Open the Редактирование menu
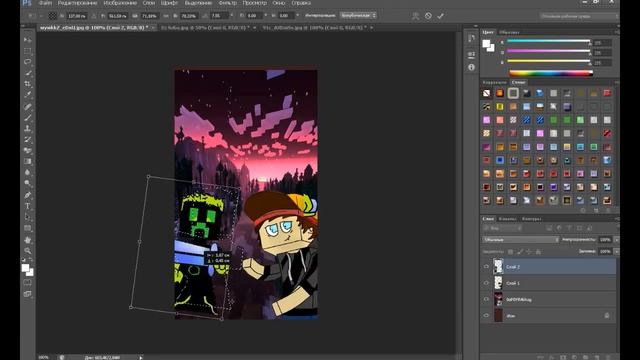Screen dimensions: 640x360 78,3
